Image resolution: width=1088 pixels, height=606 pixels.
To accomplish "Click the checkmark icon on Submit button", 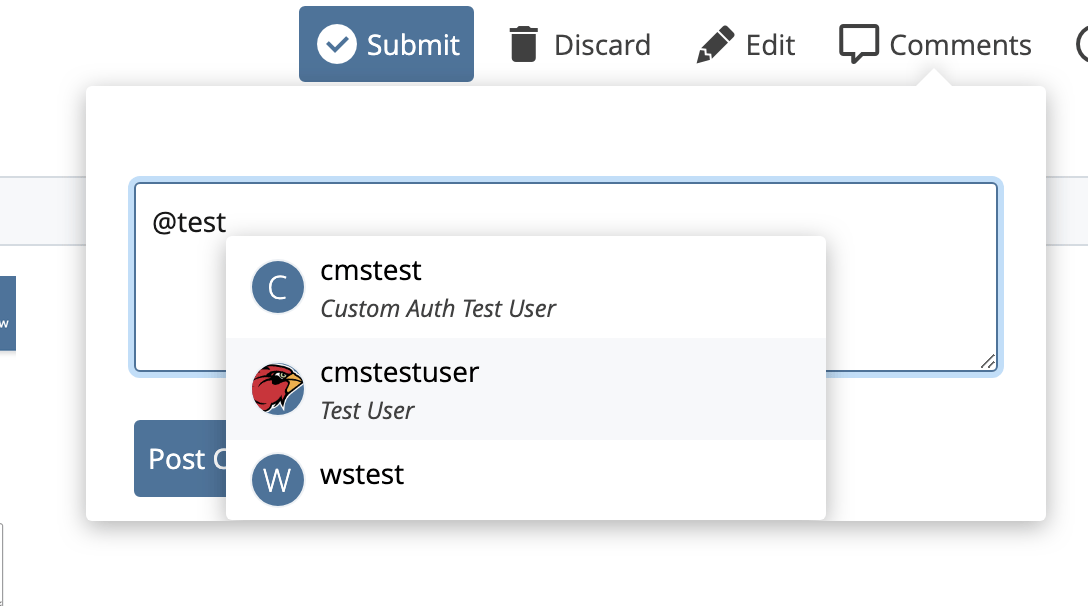I will (337, 45).
